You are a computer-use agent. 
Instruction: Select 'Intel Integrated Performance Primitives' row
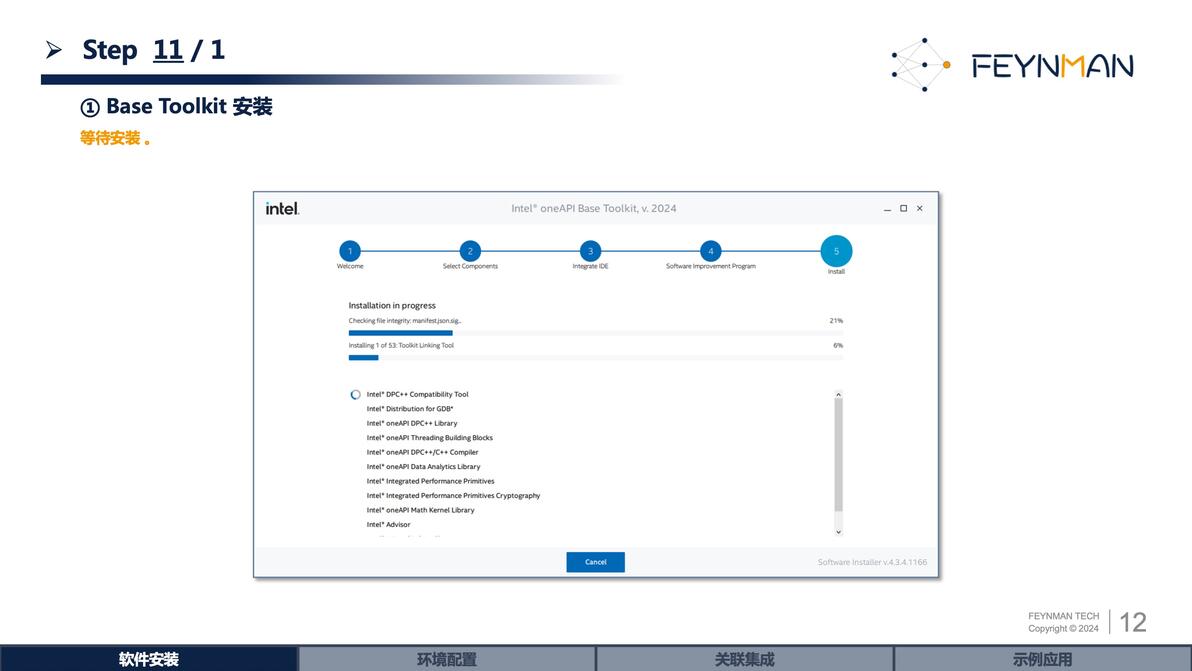point(430,481)
